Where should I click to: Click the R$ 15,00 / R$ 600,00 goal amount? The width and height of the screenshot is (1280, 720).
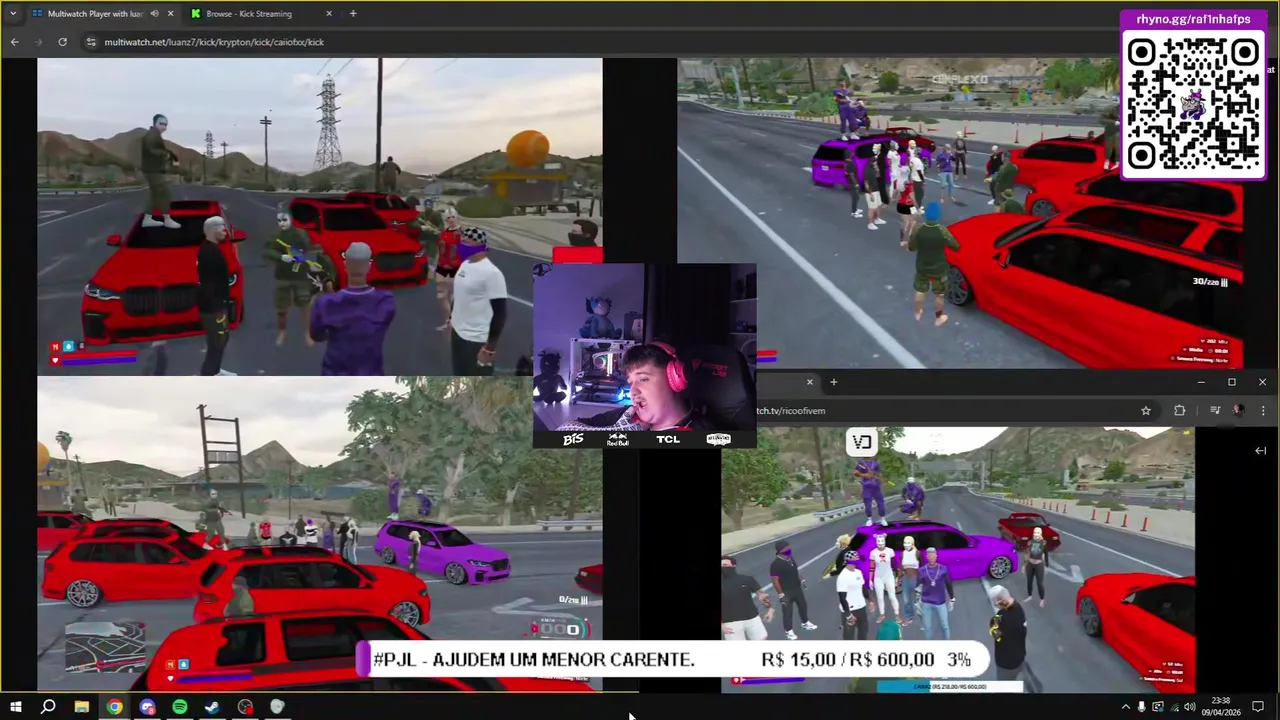[x=848, y=660]
